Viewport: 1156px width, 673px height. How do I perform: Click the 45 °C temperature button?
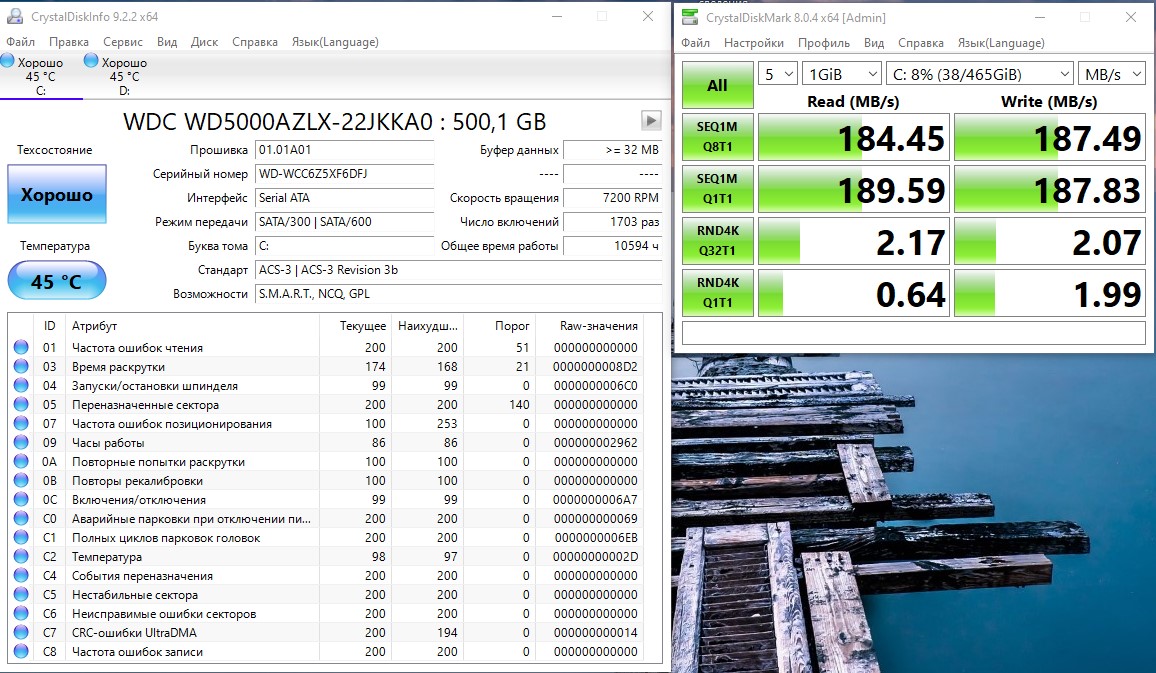point(57,281)
